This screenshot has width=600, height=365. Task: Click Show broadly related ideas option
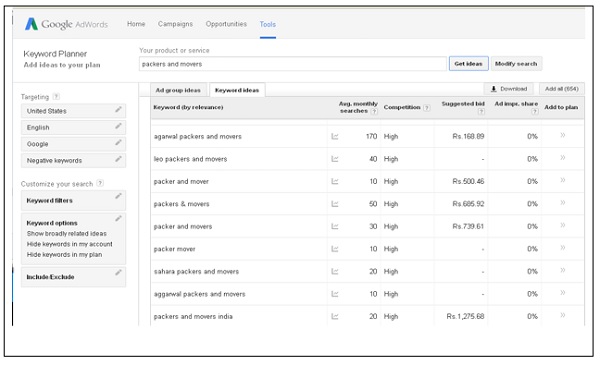[x=67, y=233]
